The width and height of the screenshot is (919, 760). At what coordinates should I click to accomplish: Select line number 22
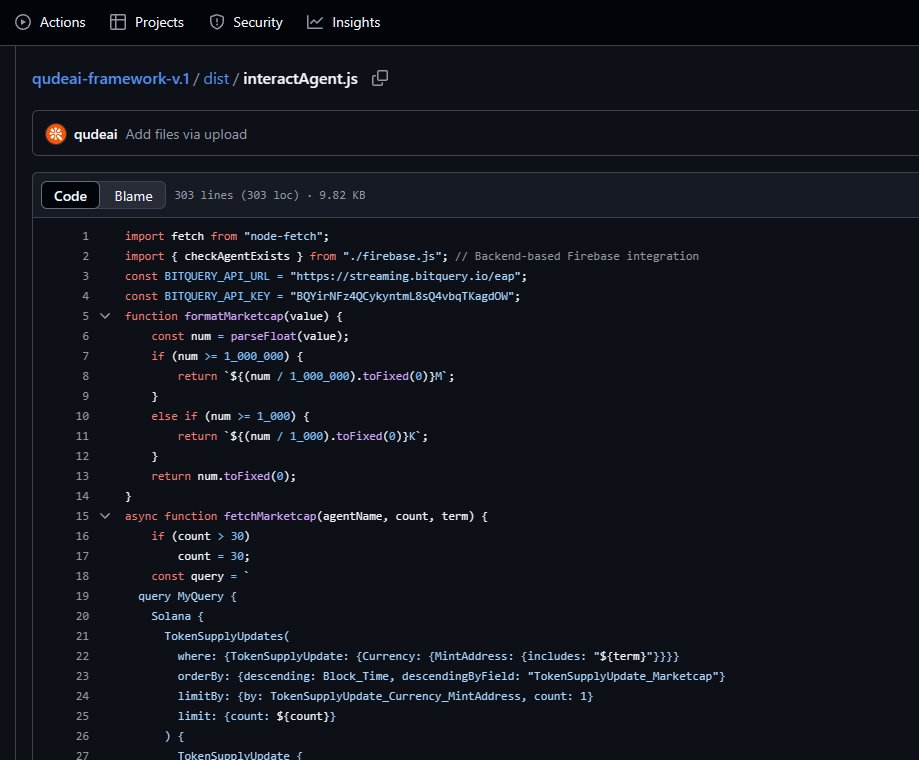(x=83, y=656)
